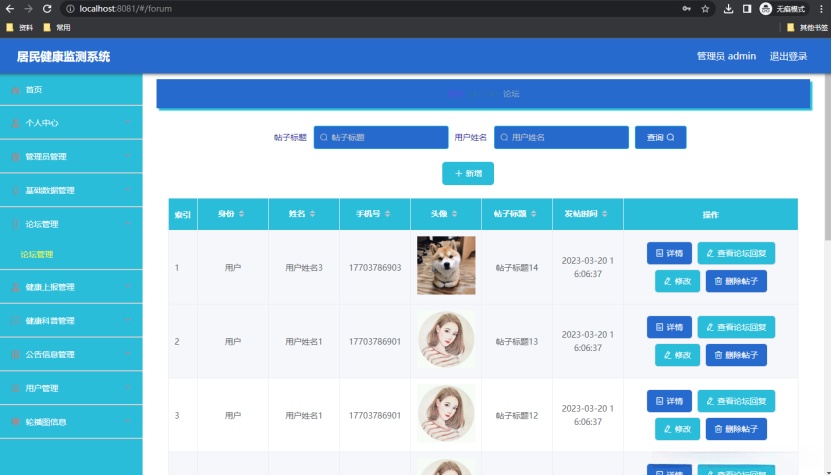Expand the 轮播图信息 menu chevron

[128, 421]
